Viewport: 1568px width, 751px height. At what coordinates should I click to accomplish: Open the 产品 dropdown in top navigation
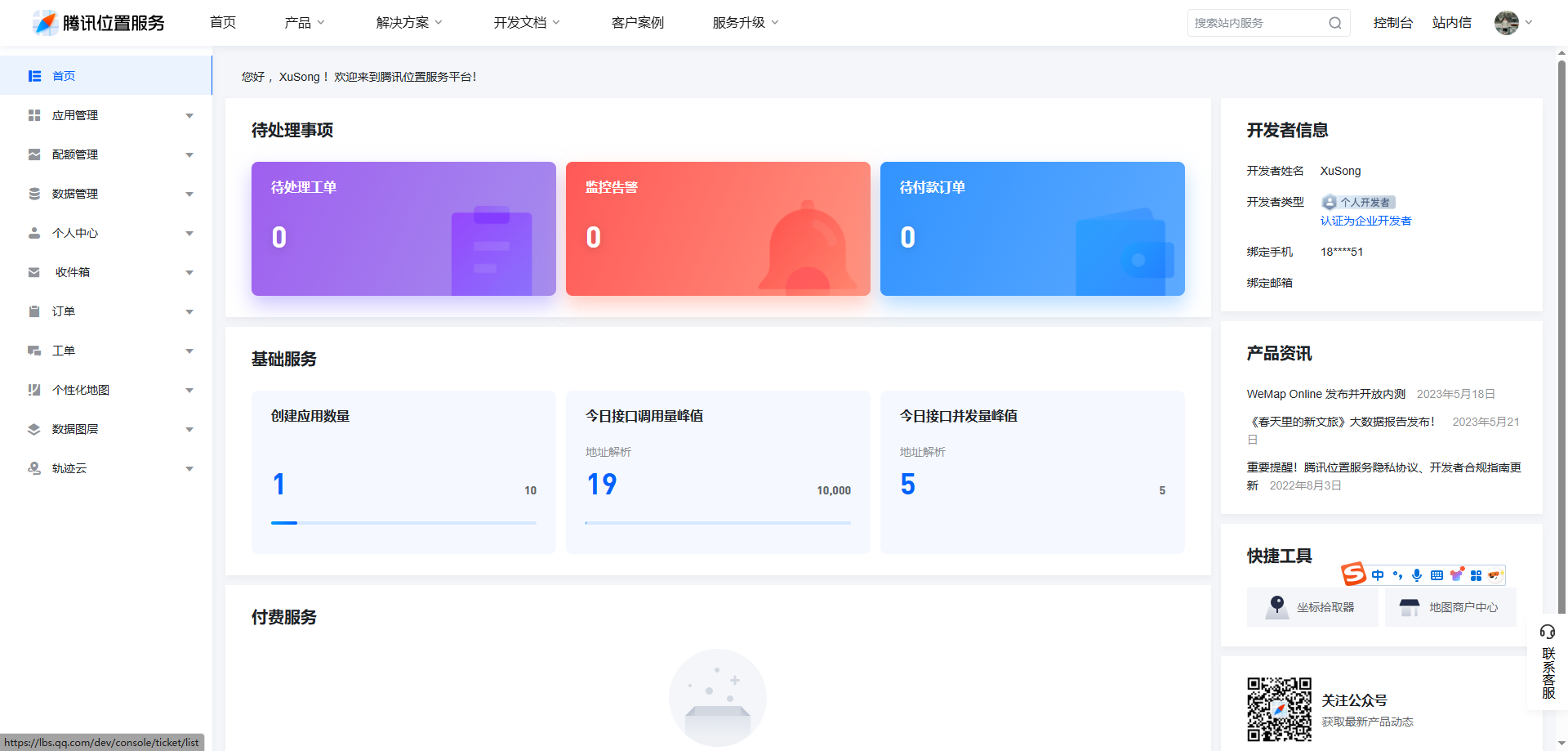click(304, 23)
